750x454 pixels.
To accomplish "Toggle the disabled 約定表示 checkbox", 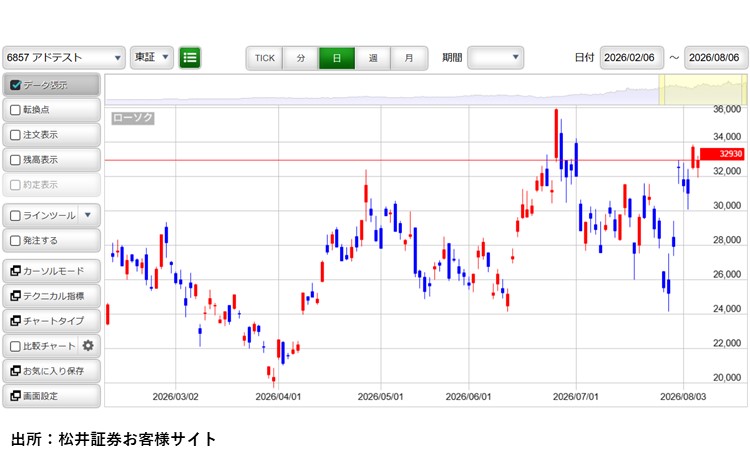I will tap(15, 185).
